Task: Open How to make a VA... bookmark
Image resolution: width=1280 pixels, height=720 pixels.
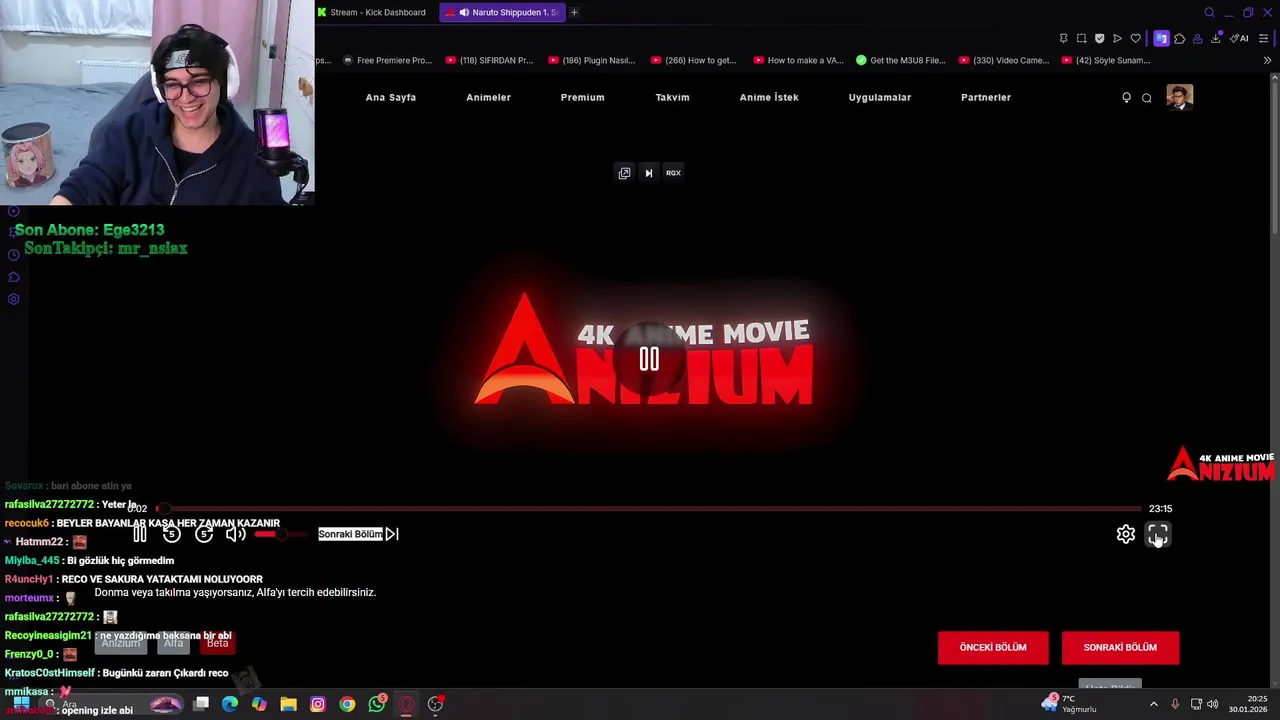Action: coord(797,60)
